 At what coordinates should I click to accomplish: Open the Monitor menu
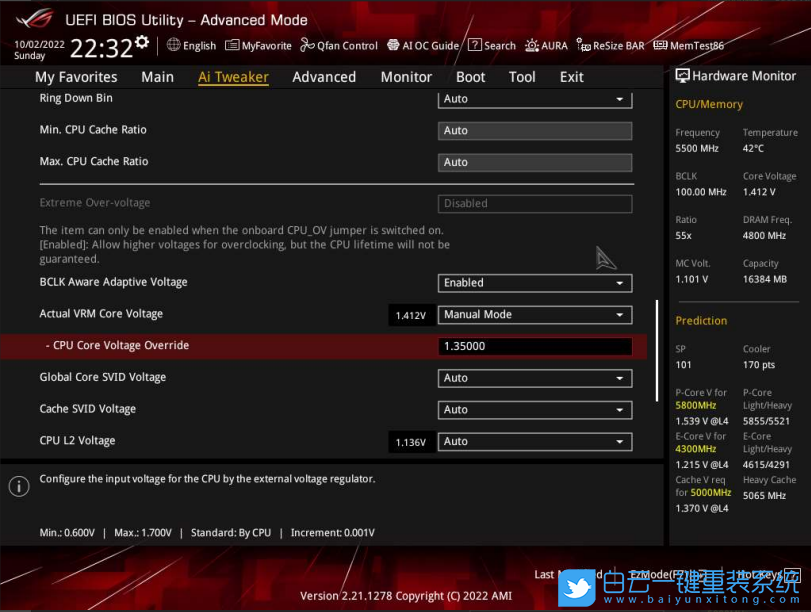click(405, 76)
